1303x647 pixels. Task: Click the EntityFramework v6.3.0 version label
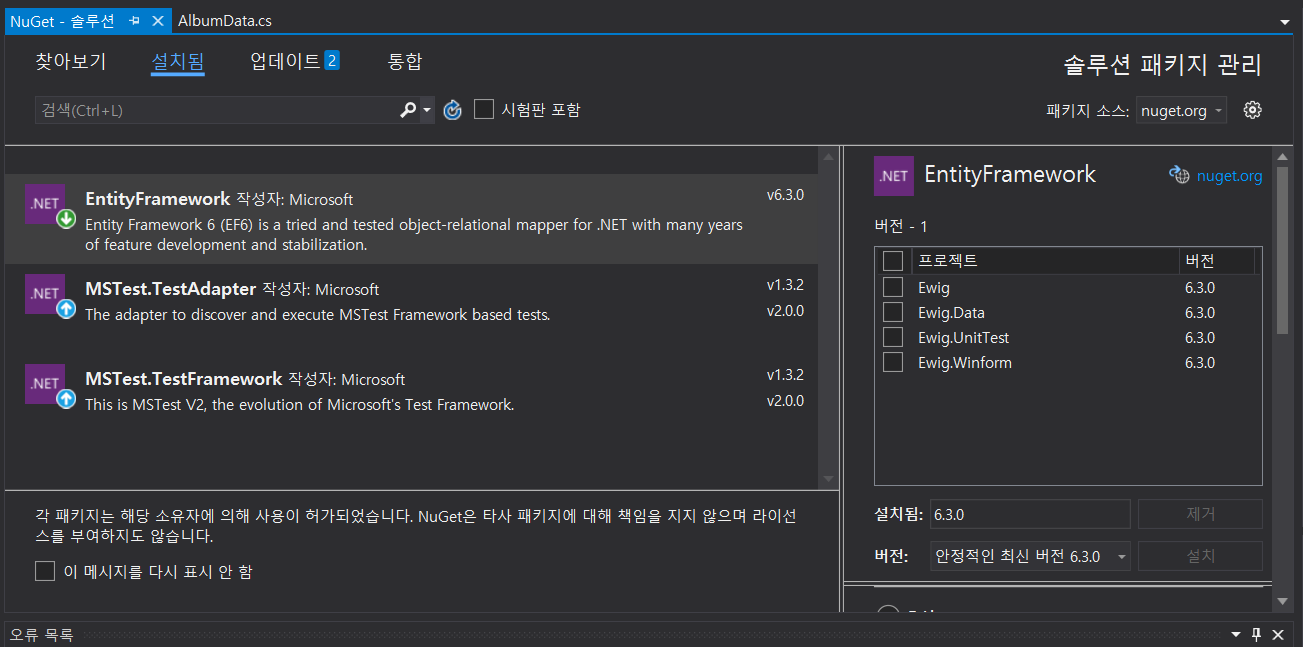785,195
